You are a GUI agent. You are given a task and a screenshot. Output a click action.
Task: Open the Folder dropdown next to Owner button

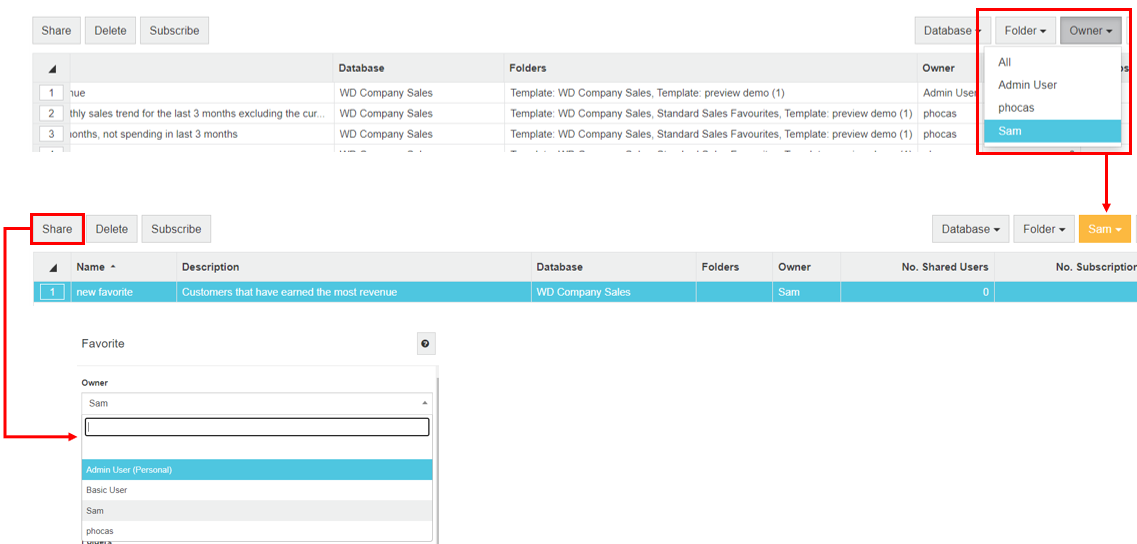(1025, 31)
